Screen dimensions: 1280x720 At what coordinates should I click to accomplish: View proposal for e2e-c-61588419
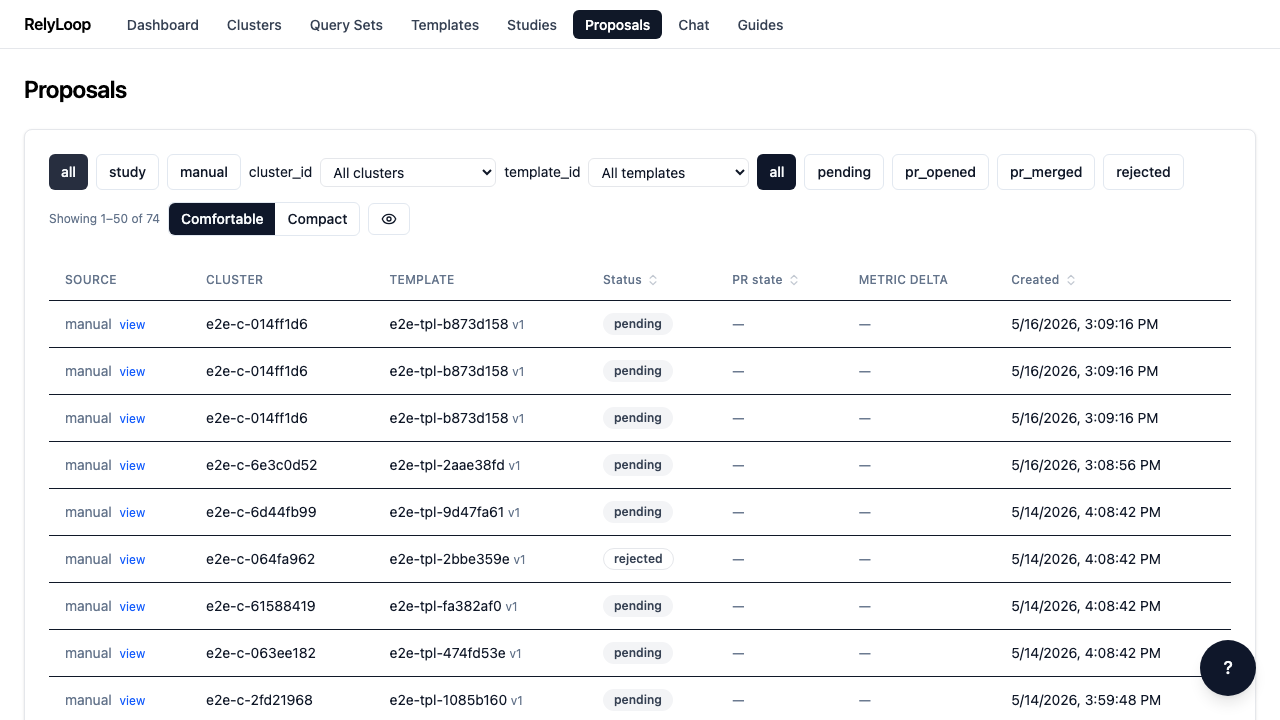pos(132,607)
